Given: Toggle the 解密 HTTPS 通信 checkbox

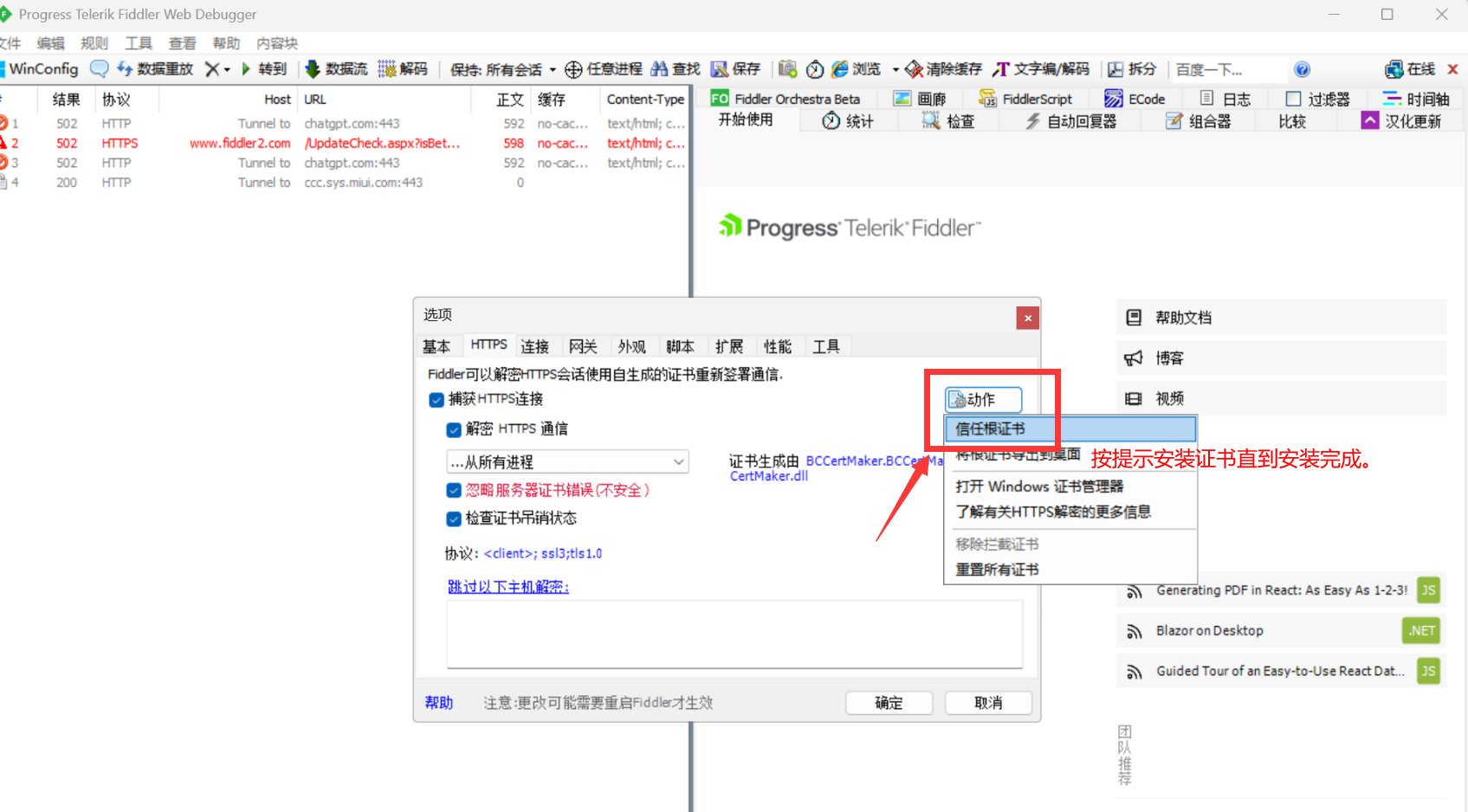Looking at the screenshot, I should pyautogui.click(x=454, y=430).
